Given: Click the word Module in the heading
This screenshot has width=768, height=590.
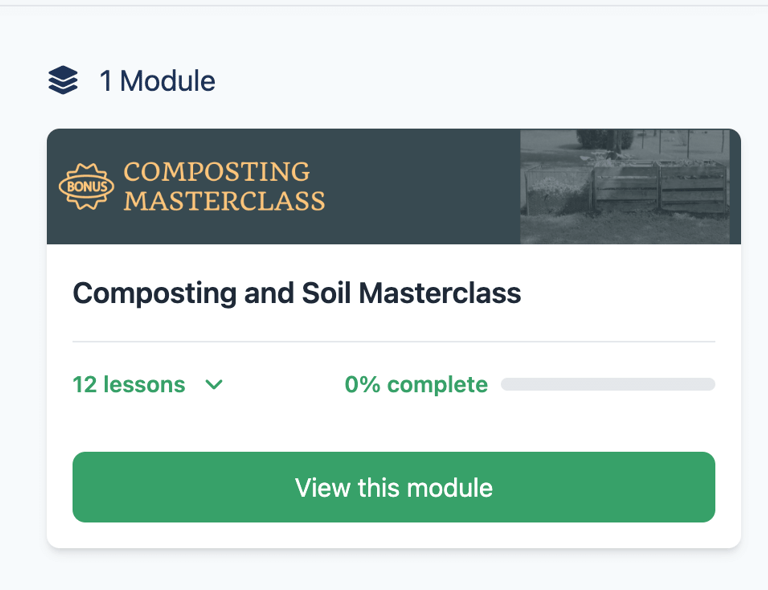Looking at the screenshot, I should (167, 81).
